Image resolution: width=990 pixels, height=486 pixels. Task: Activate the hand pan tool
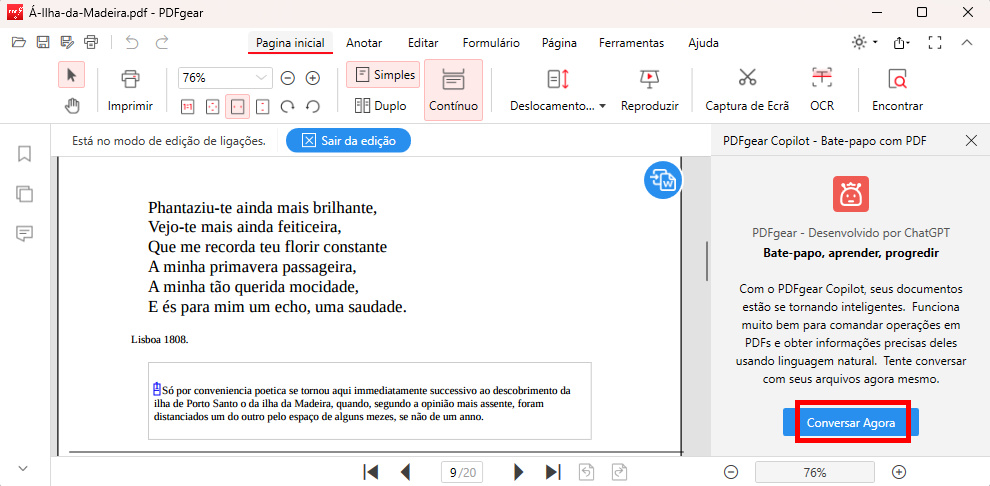point(72,106)
